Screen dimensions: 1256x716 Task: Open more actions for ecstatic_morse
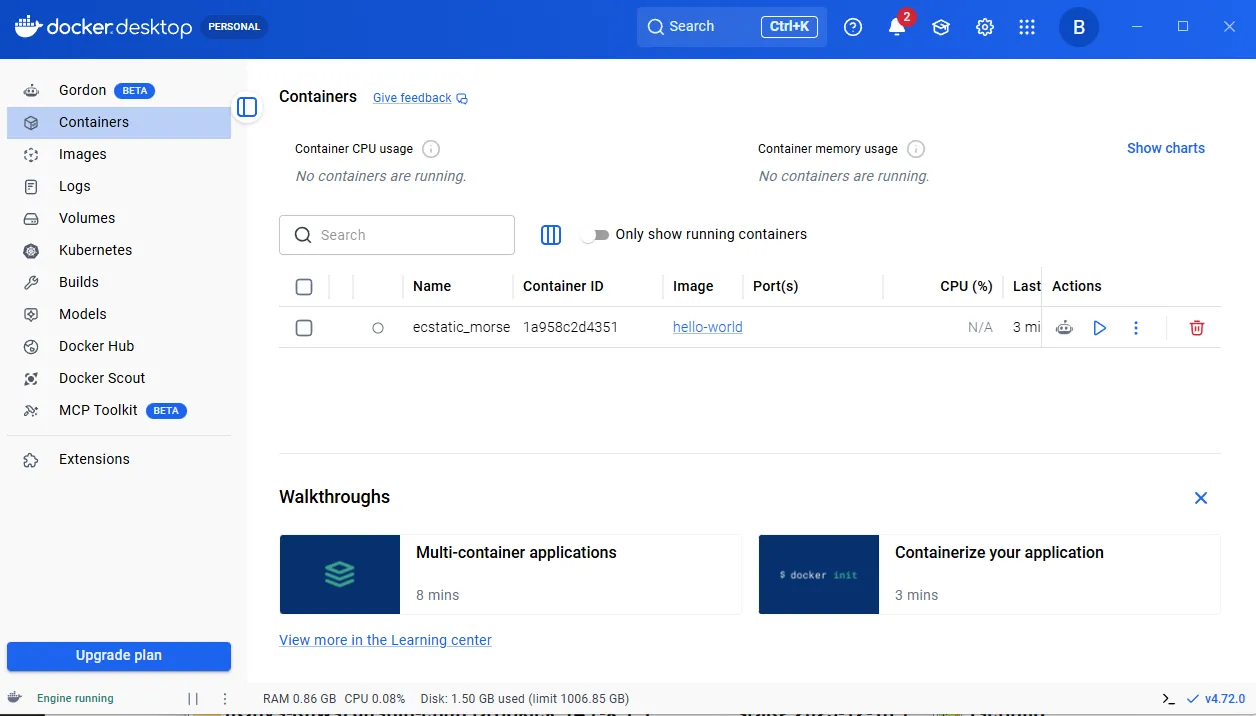pyautogui.click(x=1136, y=327)
